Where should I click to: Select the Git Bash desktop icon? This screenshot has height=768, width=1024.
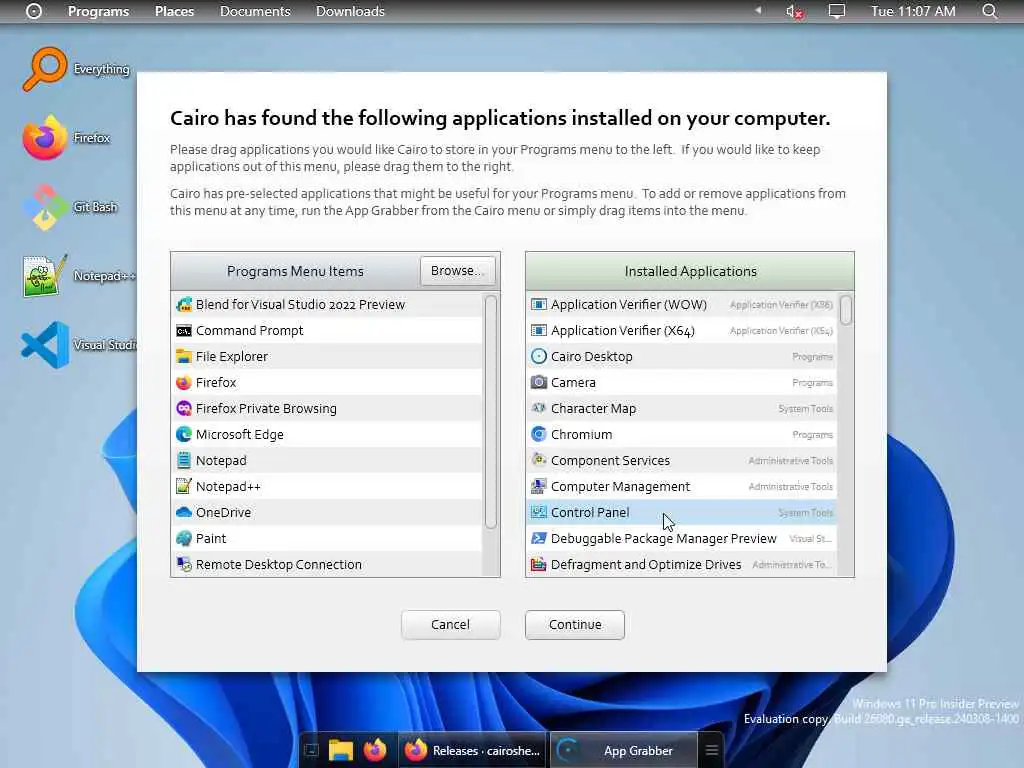coord(44,207)
